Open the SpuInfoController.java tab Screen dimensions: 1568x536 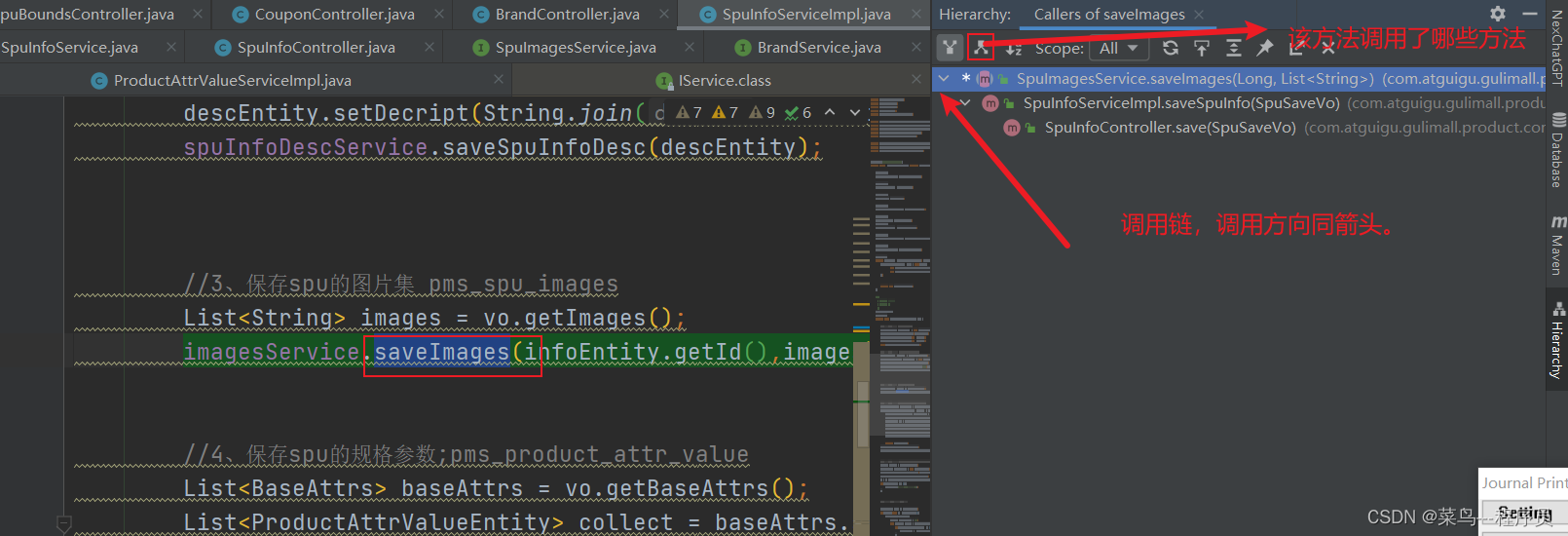tap(316, 47)
